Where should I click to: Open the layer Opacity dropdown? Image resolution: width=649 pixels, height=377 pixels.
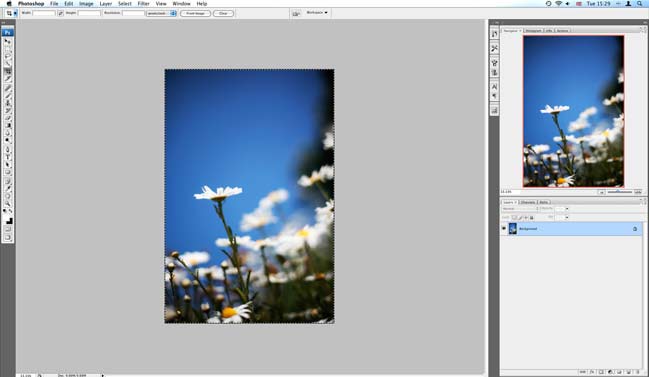(x=567, y=209)
